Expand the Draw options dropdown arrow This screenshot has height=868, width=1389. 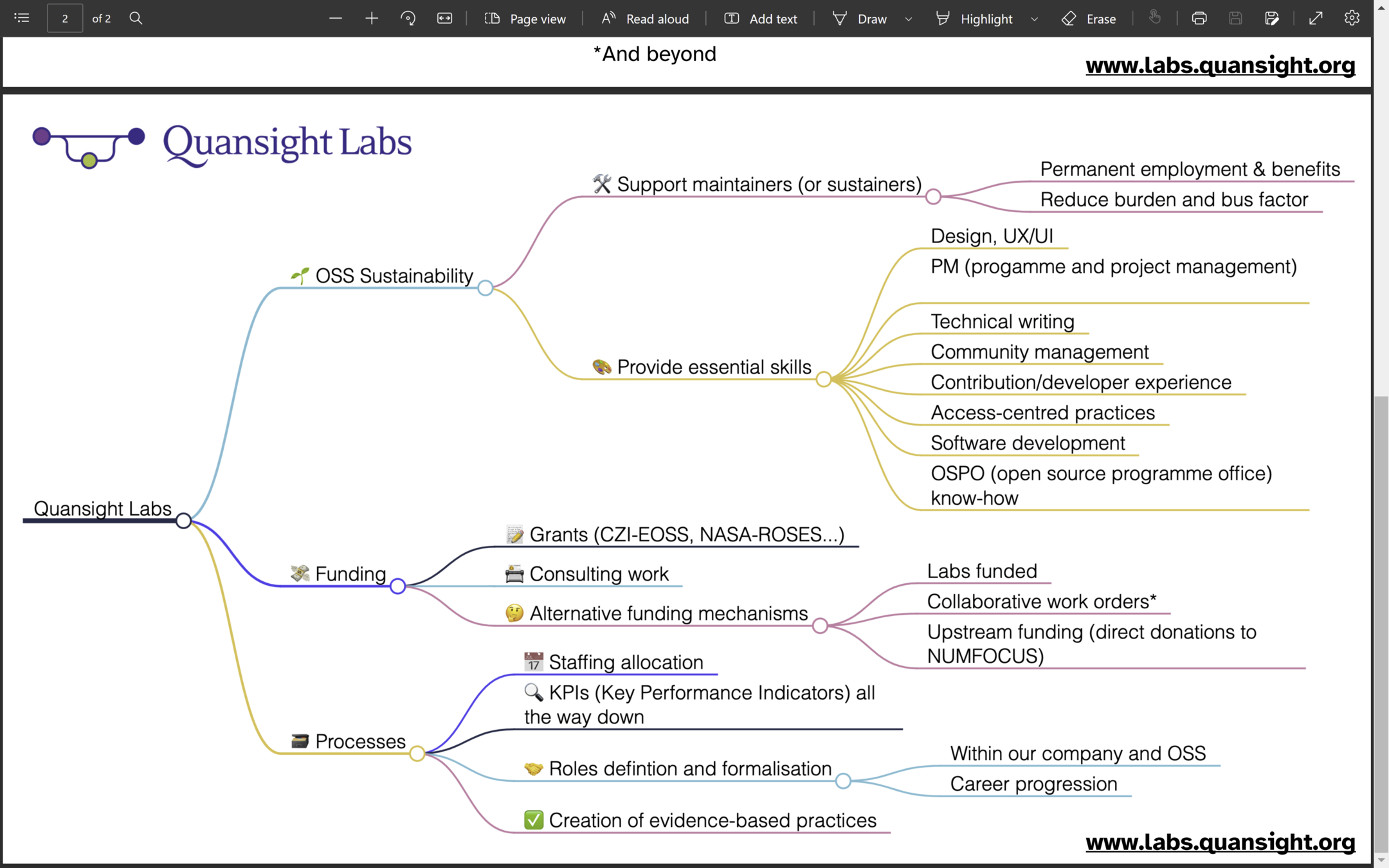[909, 19]
